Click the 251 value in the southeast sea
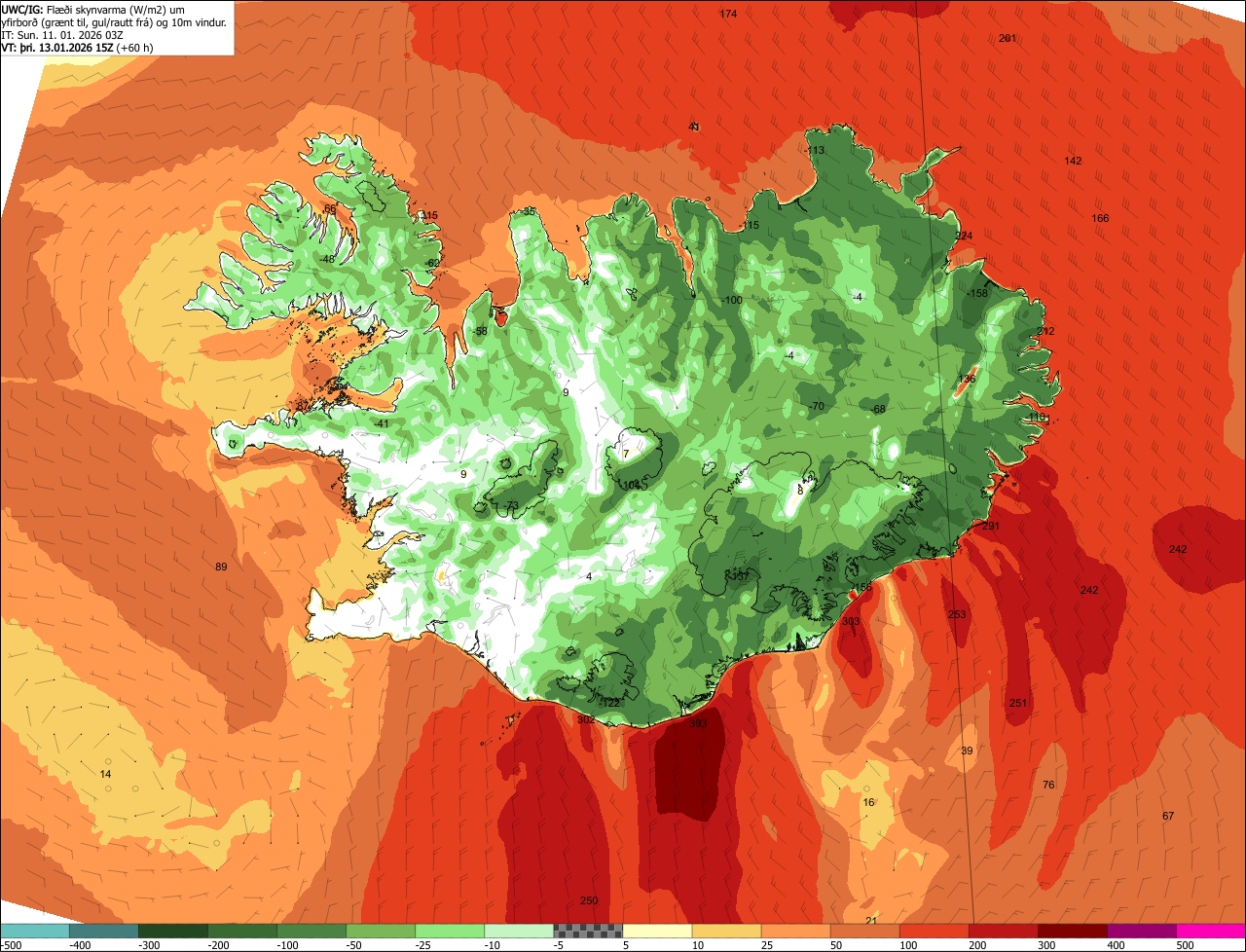Image resolution: width=1246 pixels, height=952 pixels. [1018, 703]
